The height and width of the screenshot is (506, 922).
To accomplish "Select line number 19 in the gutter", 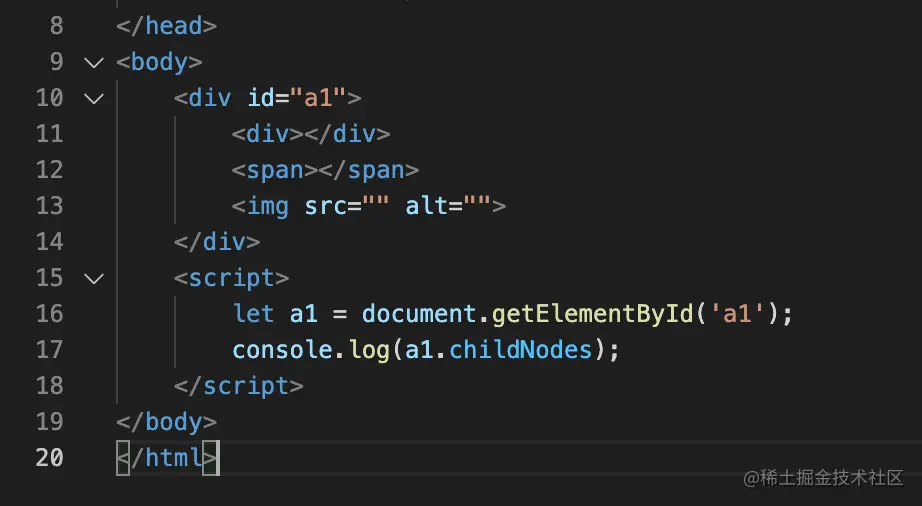I will pyautogui.click(x=49, y=421).
